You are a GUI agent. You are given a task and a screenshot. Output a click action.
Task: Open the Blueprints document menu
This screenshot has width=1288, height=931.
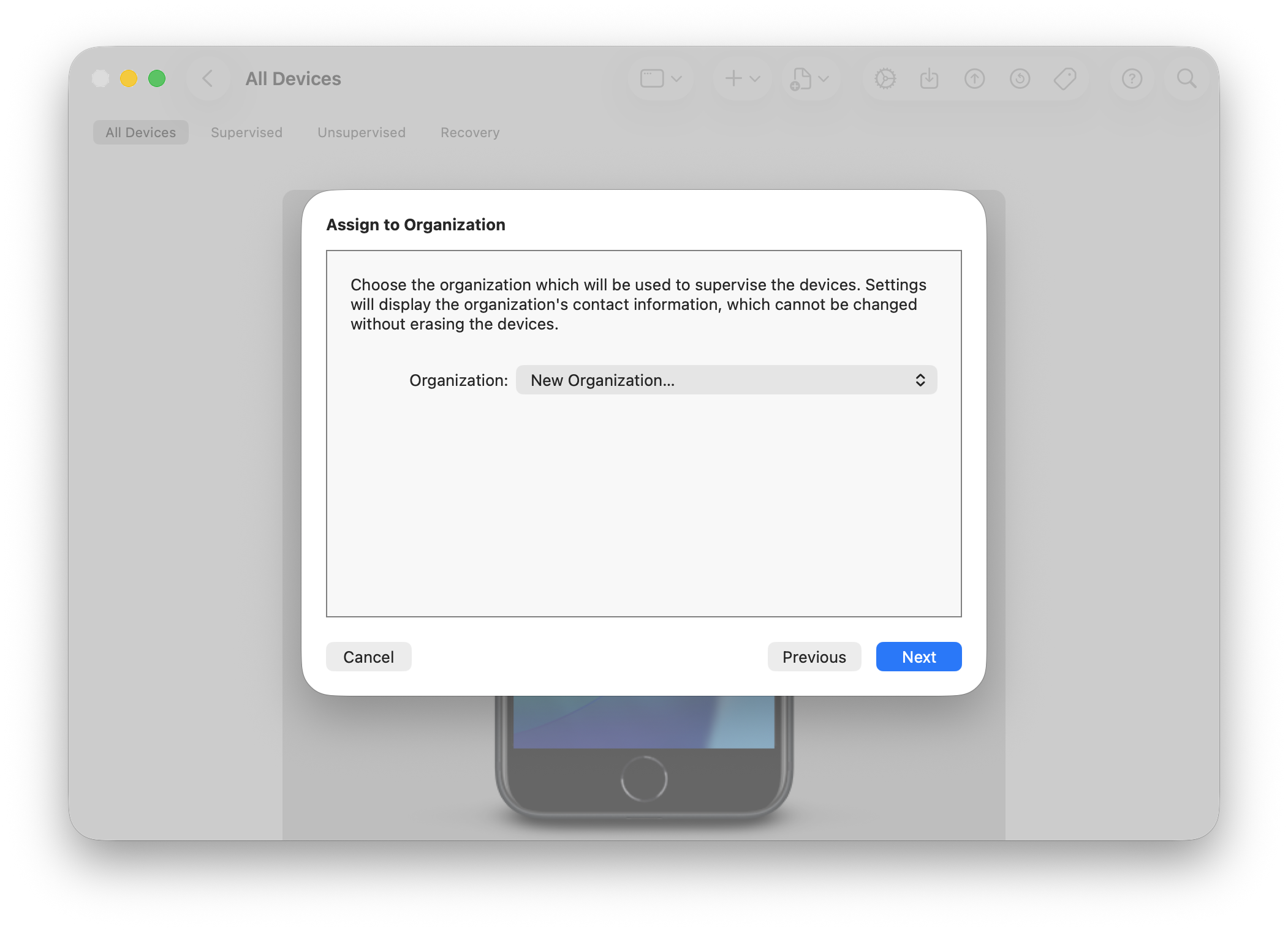[x=809, y=78]
